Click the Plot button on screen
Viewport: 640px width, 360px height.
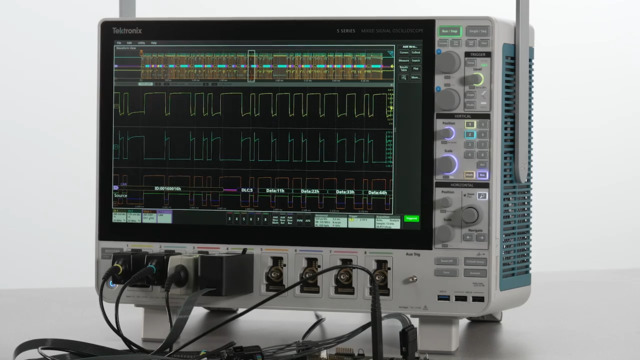click(416, 69)
